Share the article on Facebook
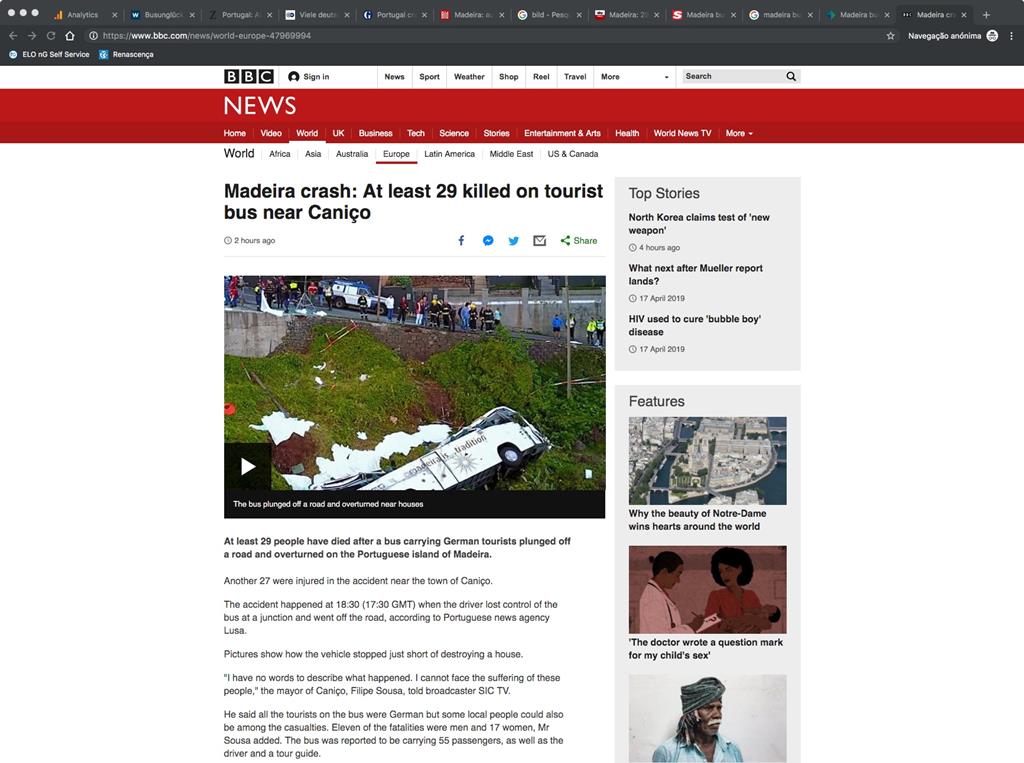The height and width of the screenshot is (763, 1024). tap(461, 240)
